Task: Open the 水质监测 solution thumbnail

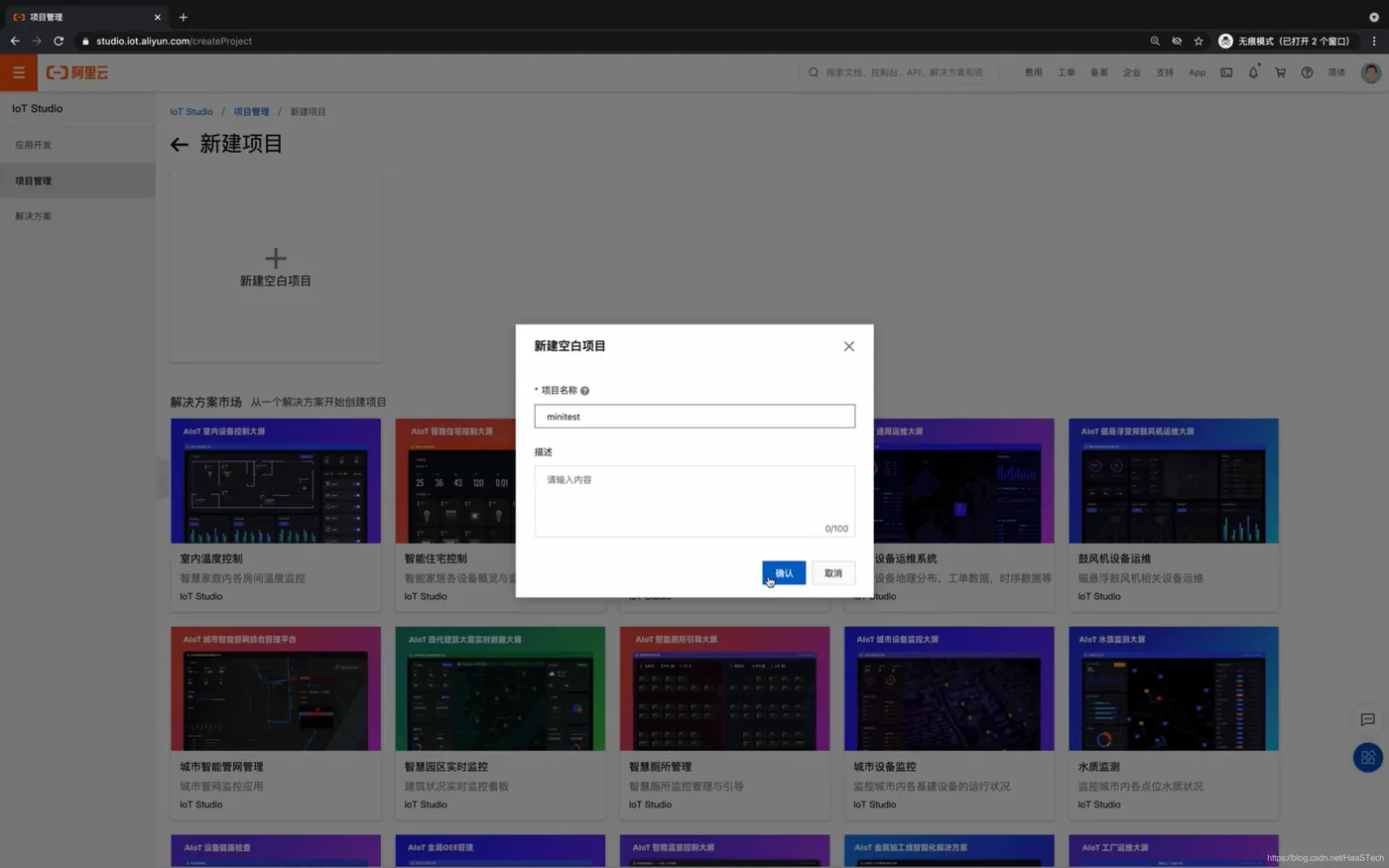Action: click(1174, 688)
